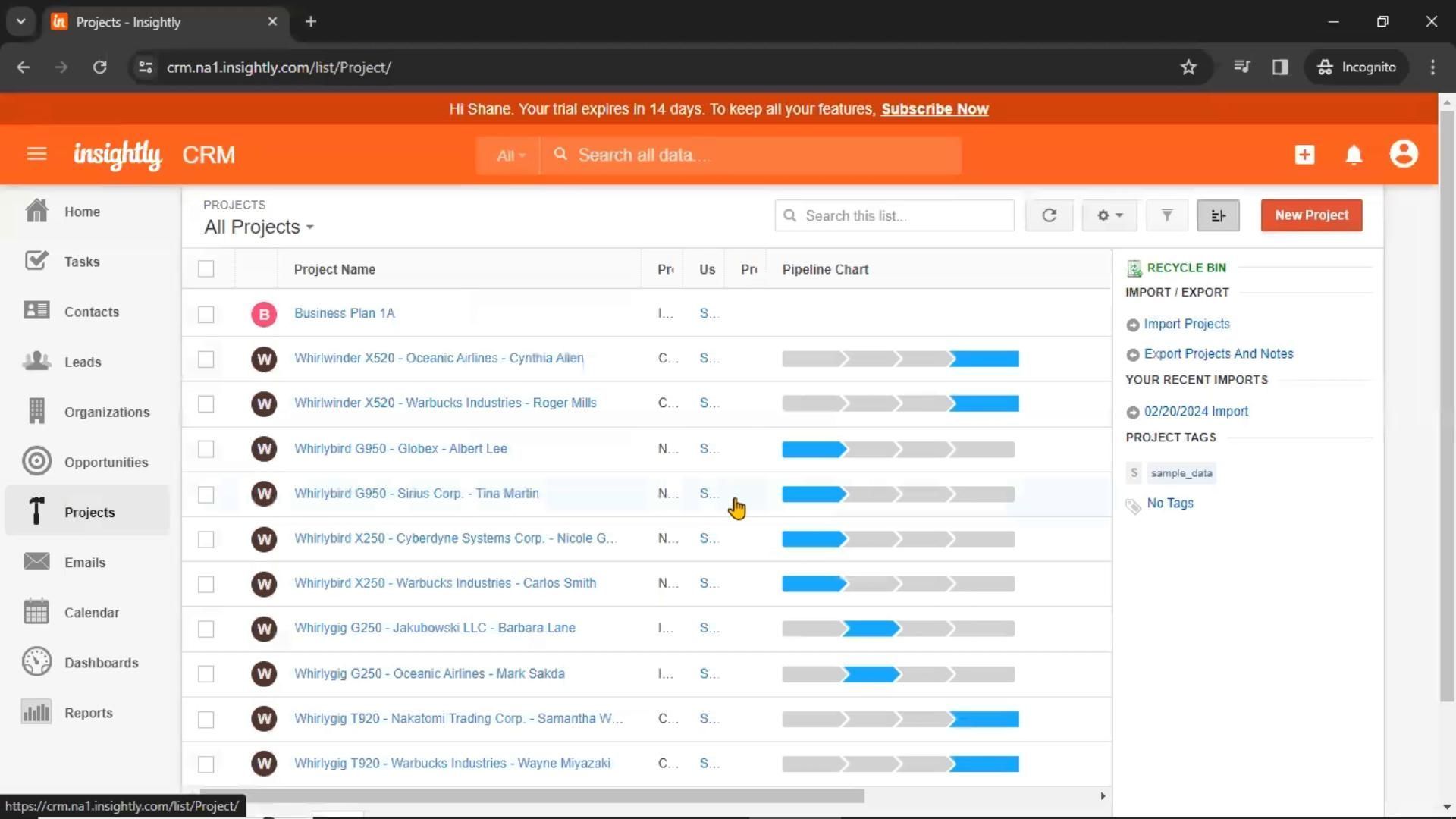Go to Opportunities in the sidebar
1456x819 pixels.
click(105, 463)
